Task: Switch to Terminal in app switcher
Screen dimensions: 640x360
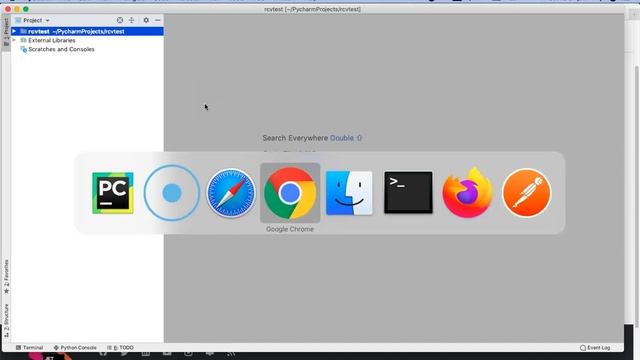Action: [x=408, y=193]
